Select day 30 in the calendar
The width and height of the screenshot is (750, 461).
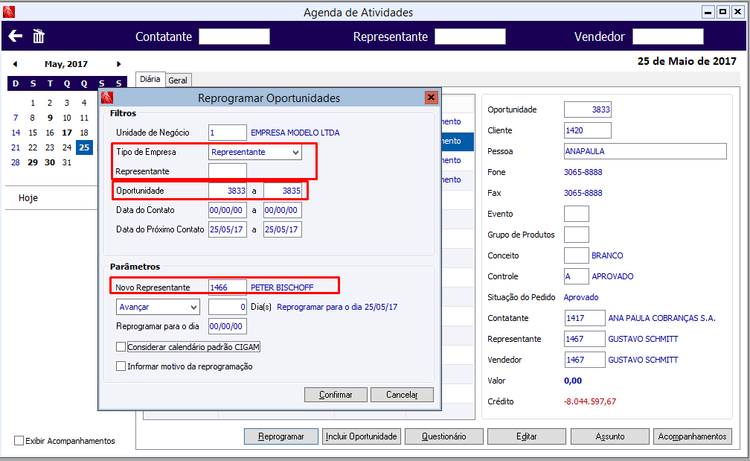[50, 162]
